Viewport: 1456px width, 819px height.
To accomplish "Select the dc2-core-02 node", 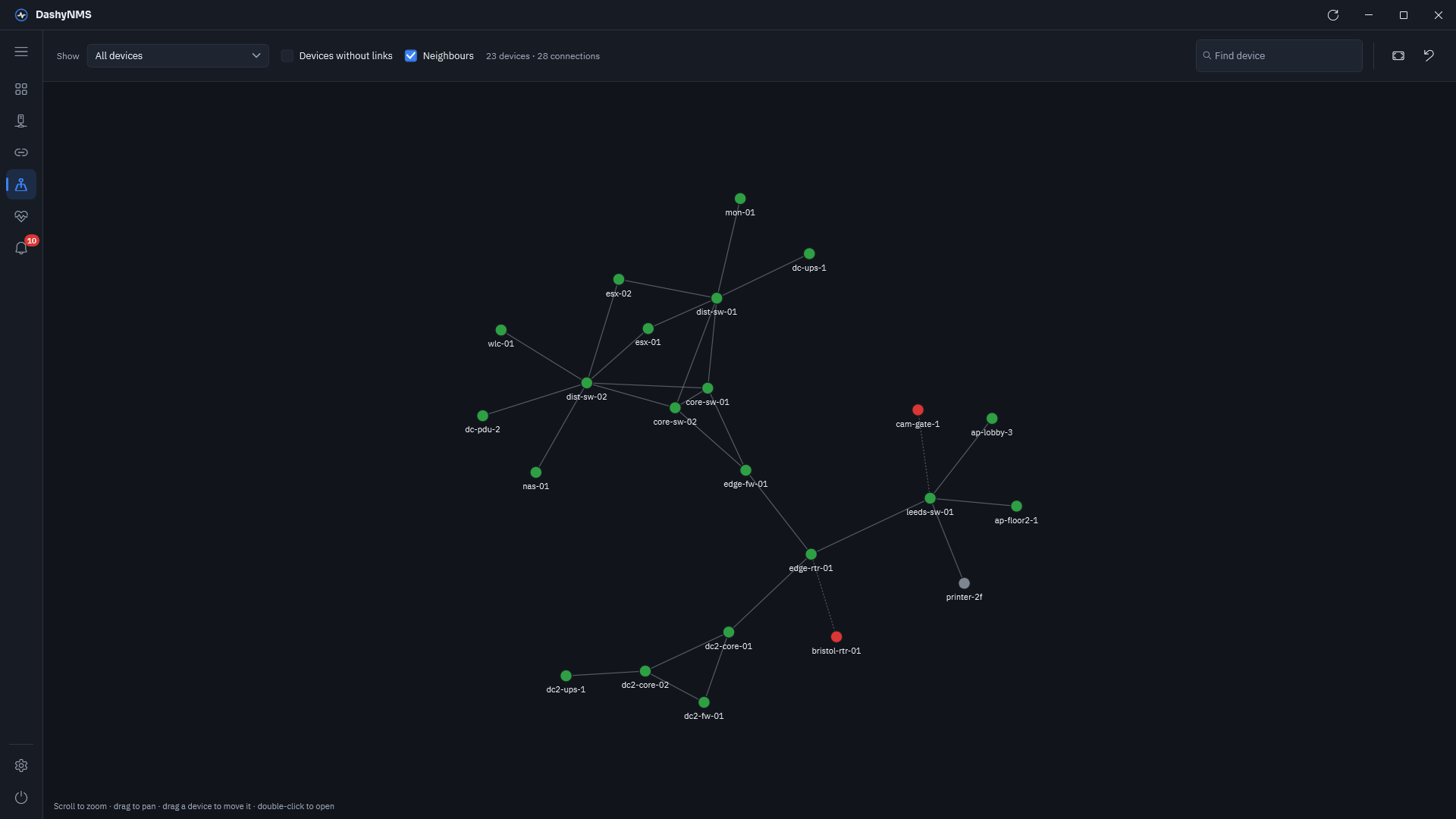I will 645,671.
